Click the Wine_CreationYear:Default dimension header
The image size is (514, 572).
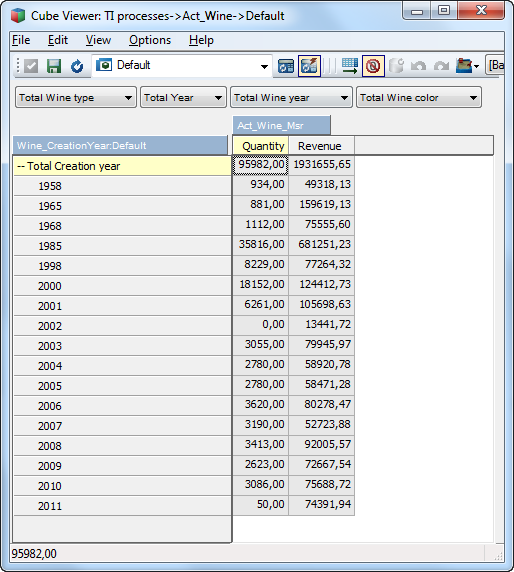pyautogui.click(x=120, y=146)
